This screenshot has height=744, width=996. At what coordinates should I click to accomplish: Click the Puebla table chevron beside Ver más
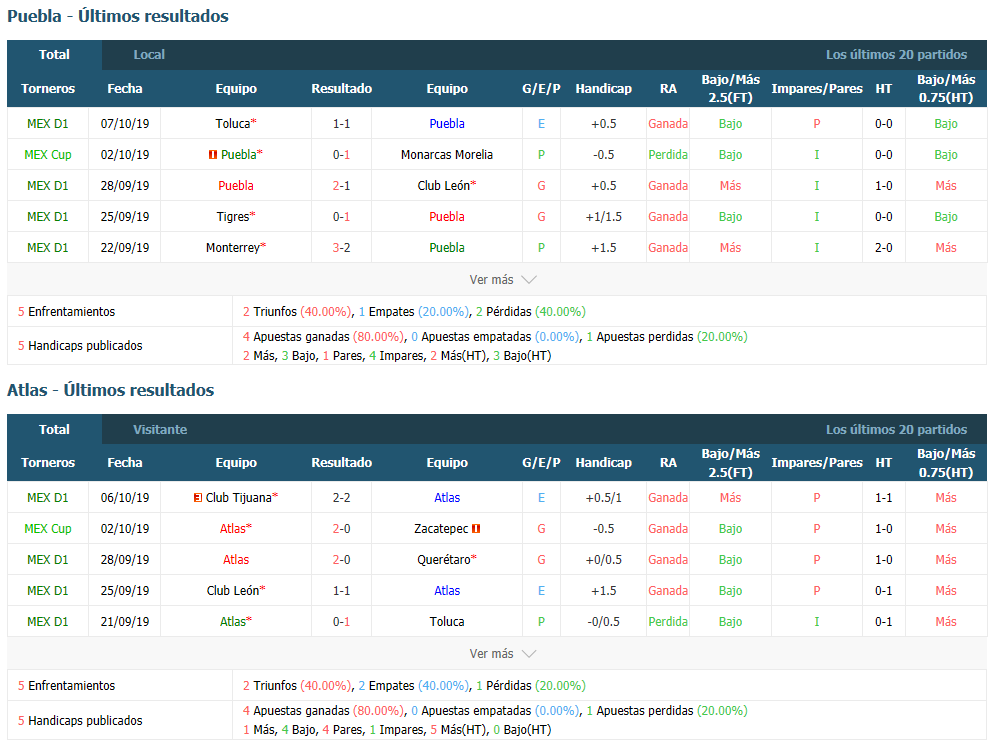[x=528, y=280]
